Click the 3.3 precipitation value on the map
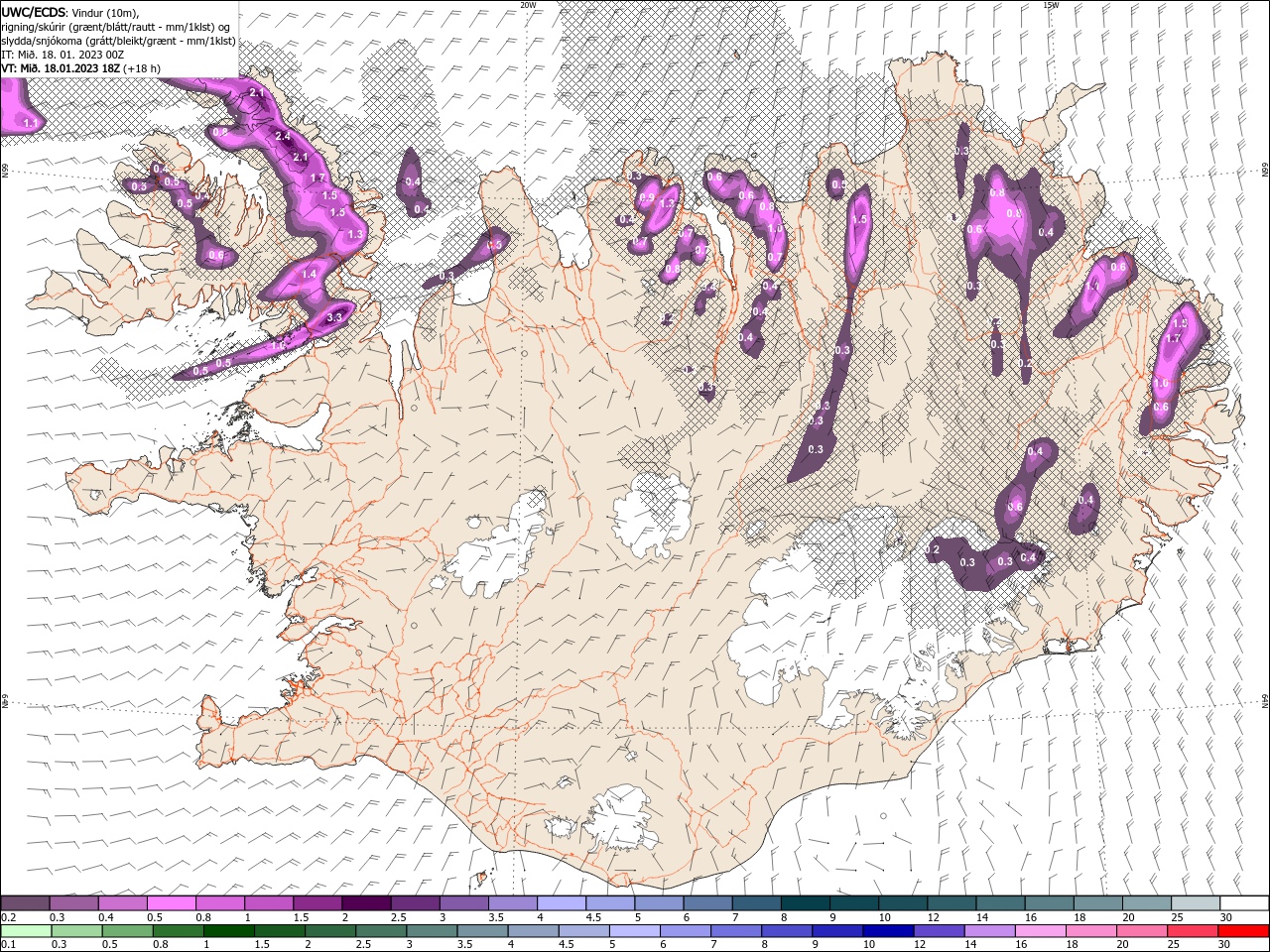The width and height of the screenshot is (1270, 952). 334,317
